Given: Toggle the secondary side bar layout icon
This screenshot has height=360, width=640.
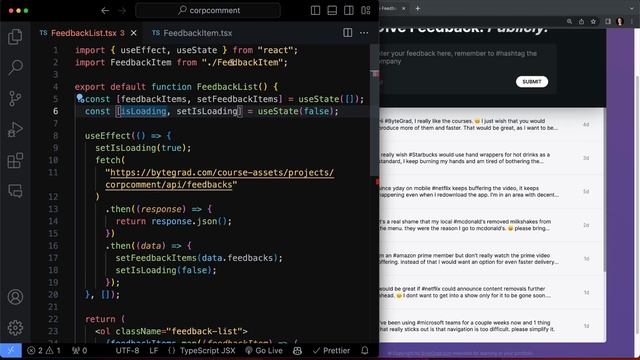Looking at the screenshot, I should coord(349,11).
